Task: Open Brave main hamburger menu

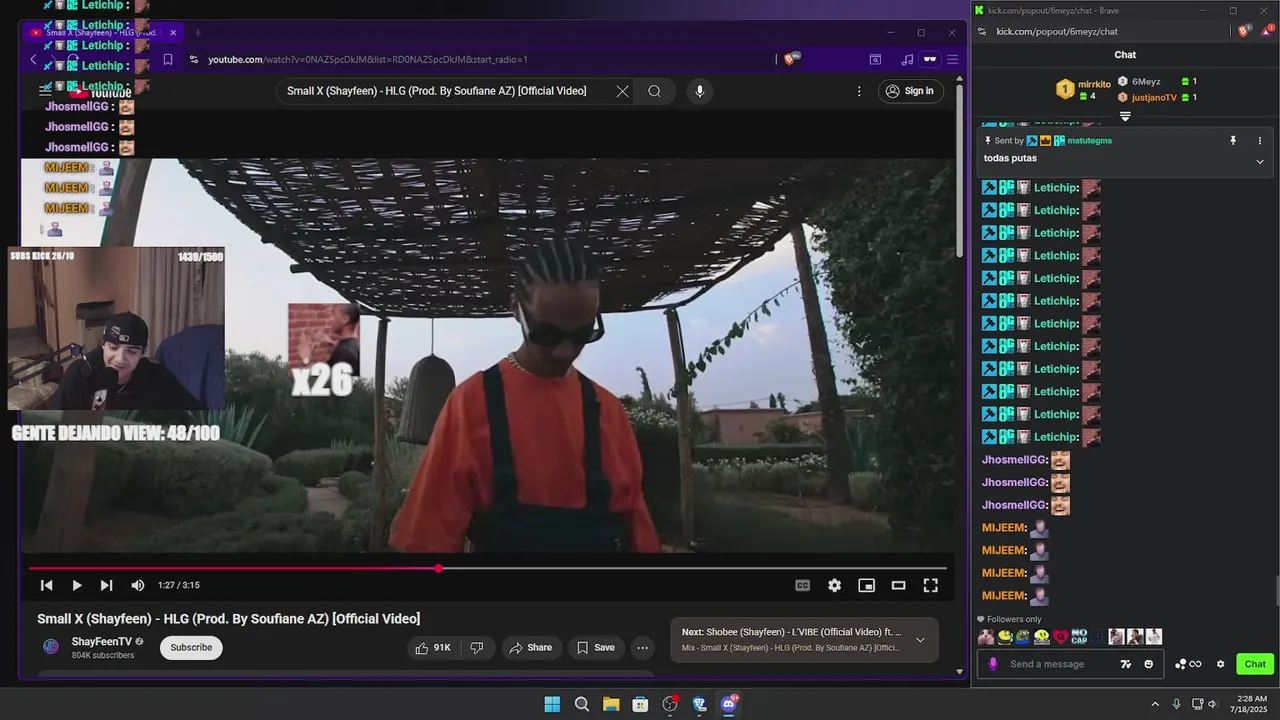Action: click(x=952, y=59)
